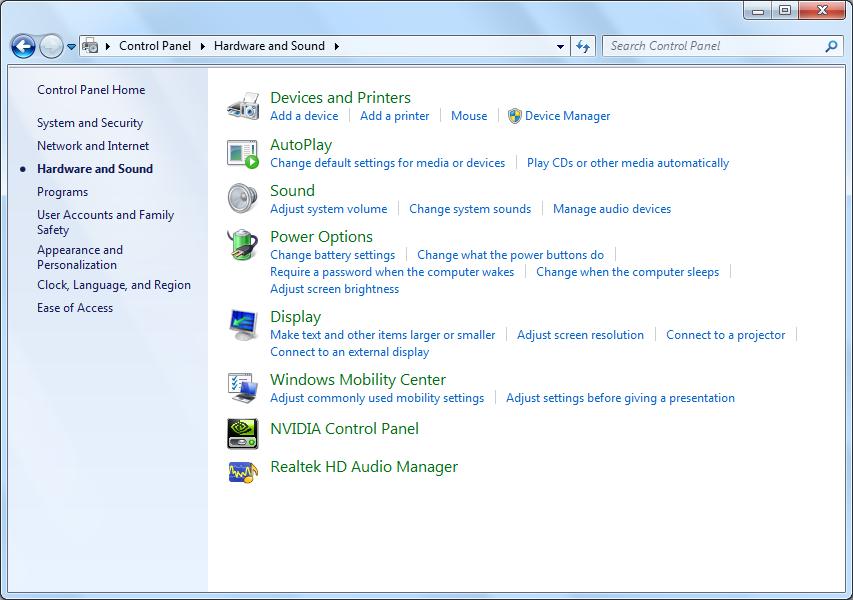This screenshot has height=600, width=853.
Task: Click the AutoPlay category icon
Action: click(243, 154)
